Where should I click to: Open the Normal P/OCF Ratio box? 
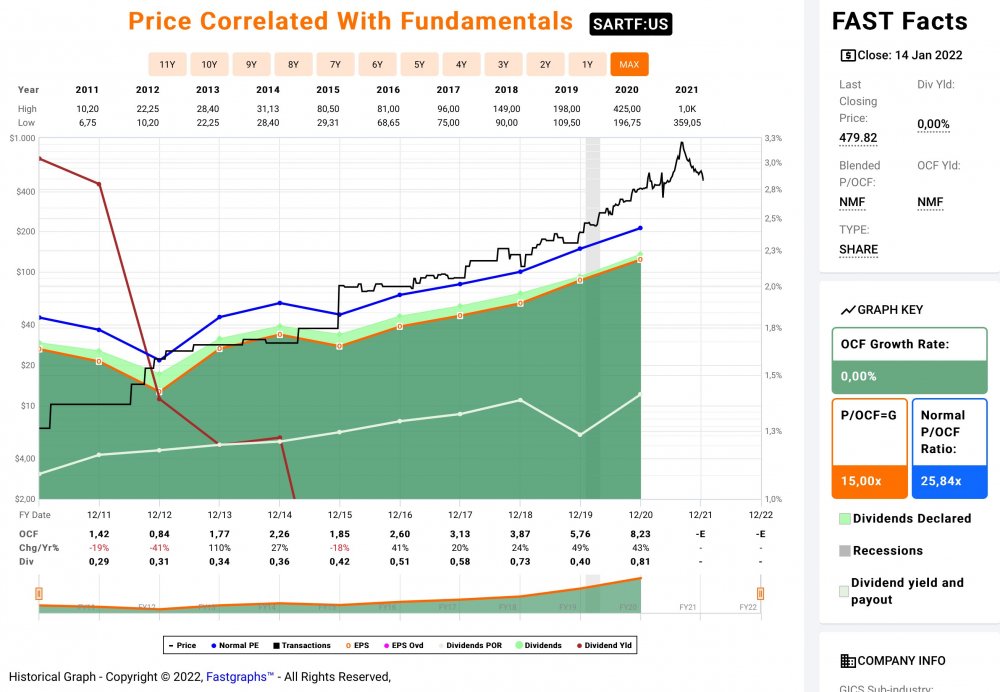[x=948, y=447]
